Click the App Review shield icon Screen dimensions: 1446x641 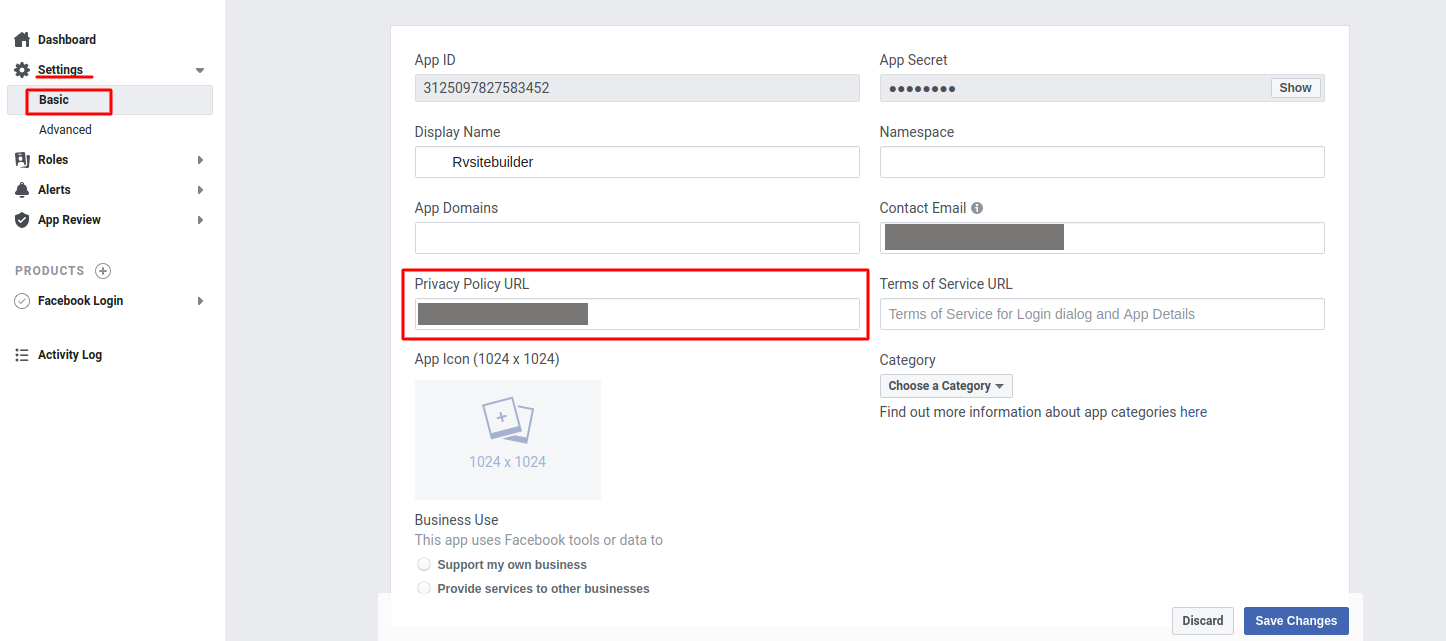22,220
